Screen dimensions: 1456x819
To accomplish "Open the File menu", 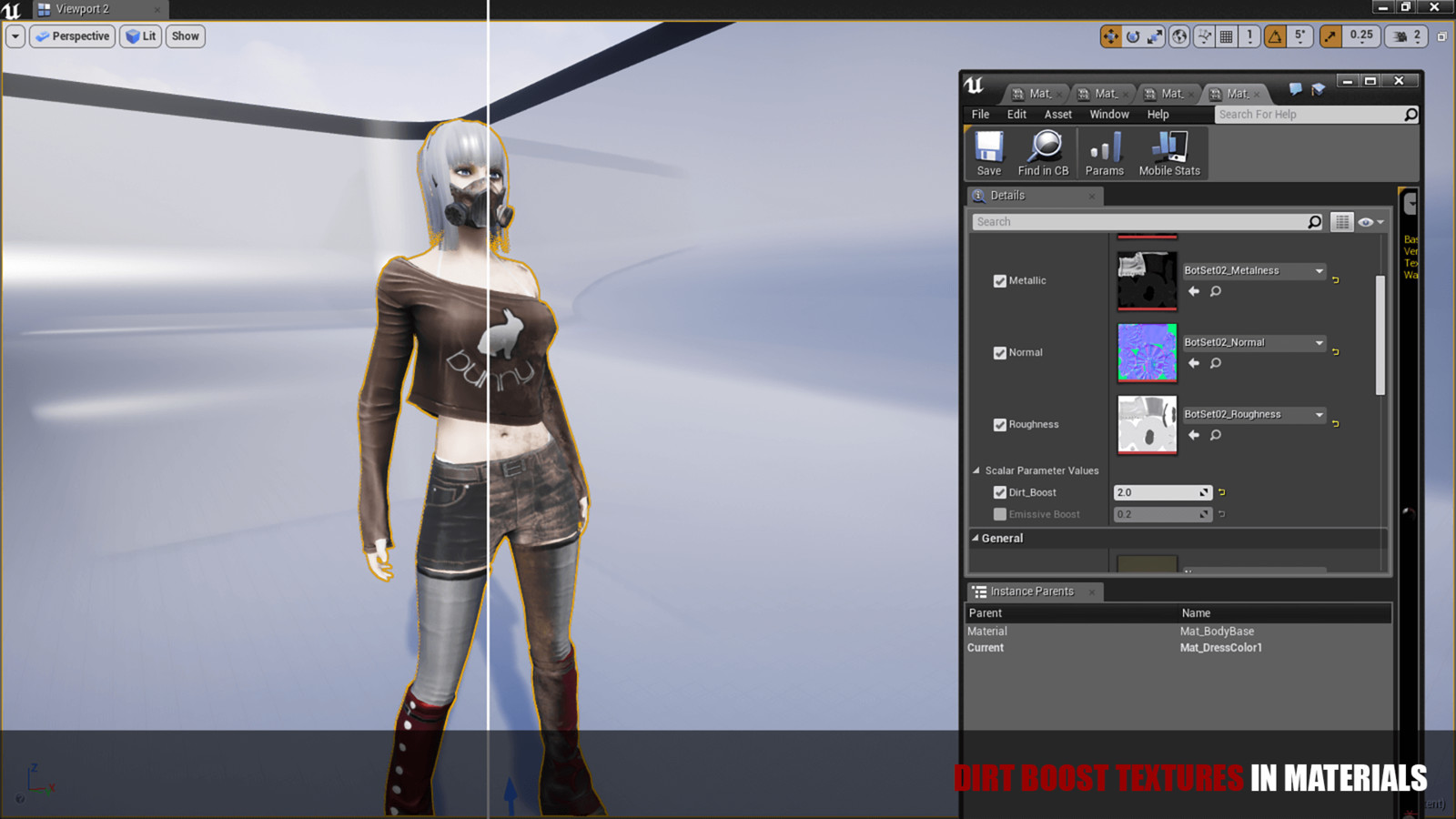I will (x=980, y=115).
